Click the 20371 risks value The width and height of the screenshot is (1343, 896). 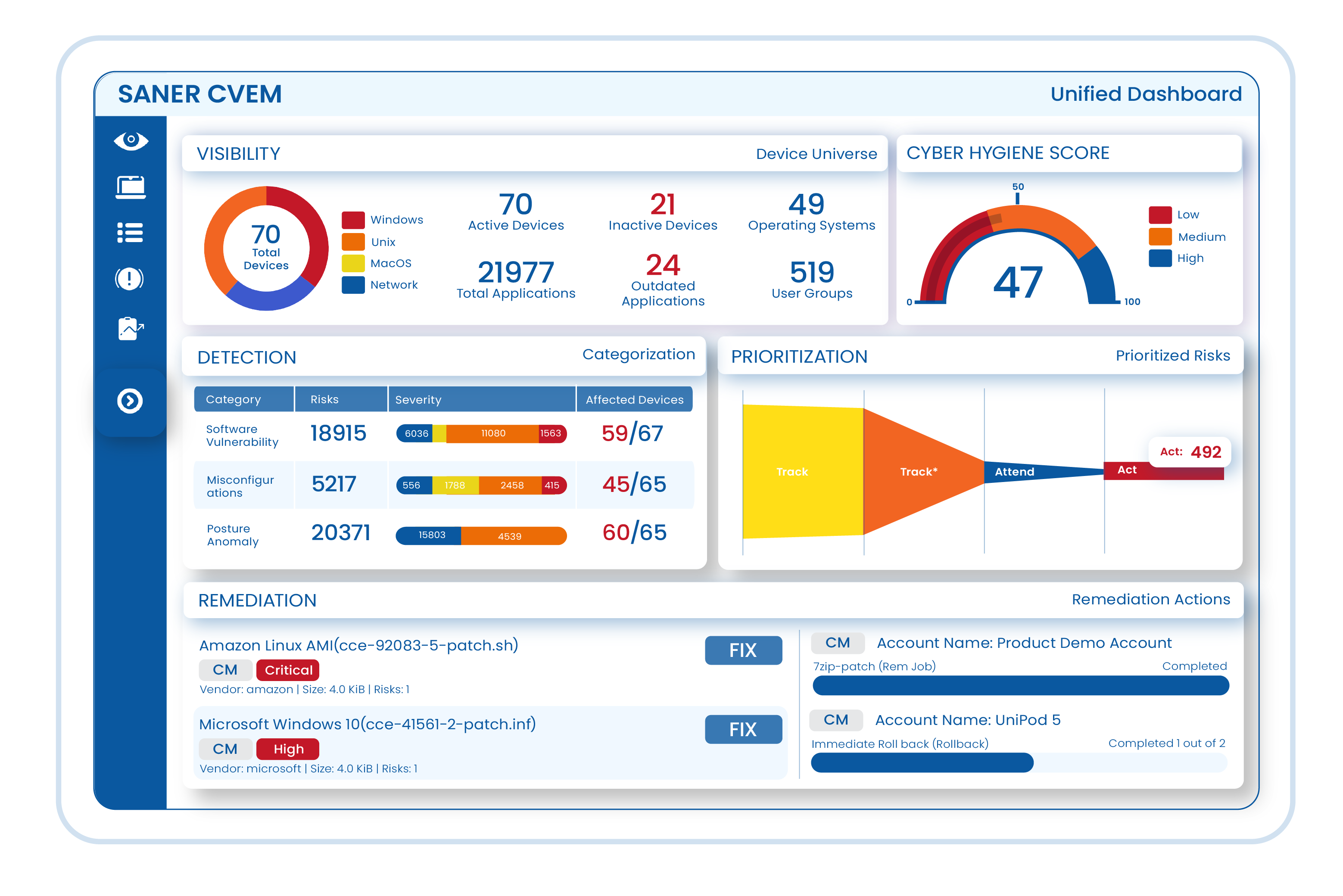341,532
